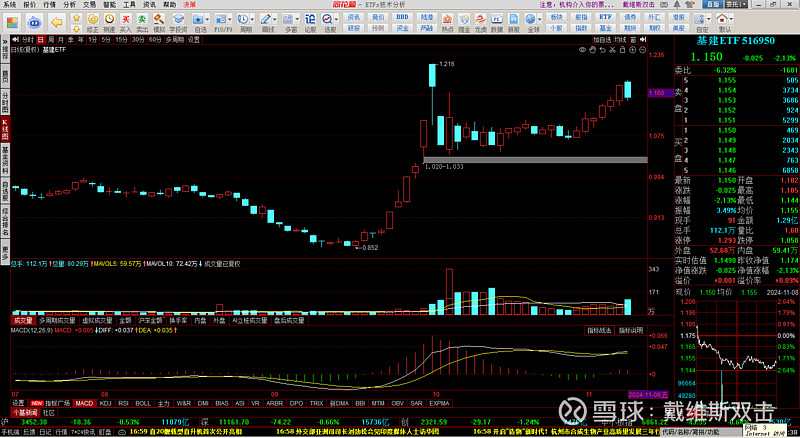Viewport: 800px width, 438px height.
Task: Click the 画线 pencil drawing icon
Action: (265, 19)
